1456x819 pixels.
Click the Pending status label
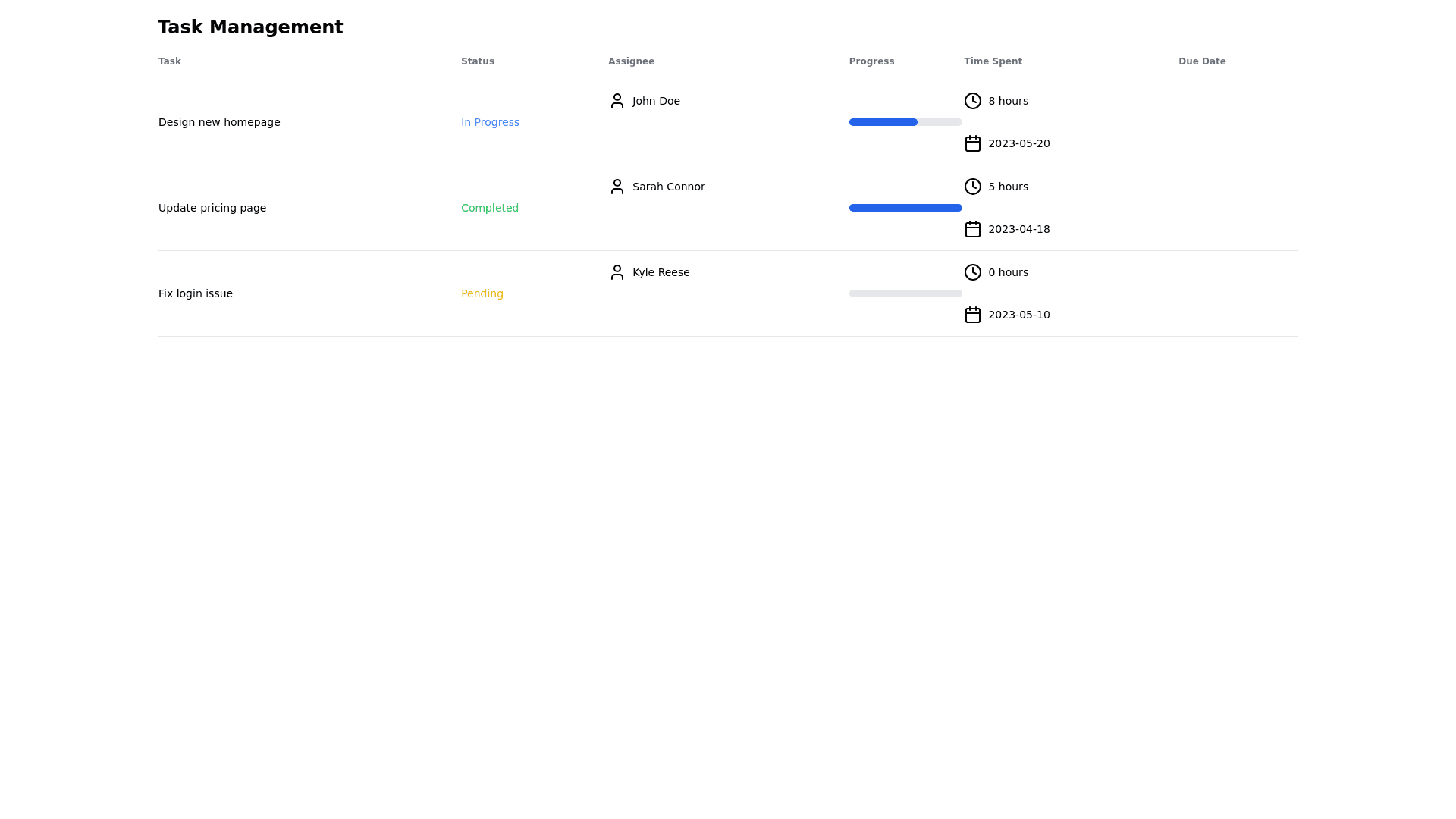pos(482,293)
